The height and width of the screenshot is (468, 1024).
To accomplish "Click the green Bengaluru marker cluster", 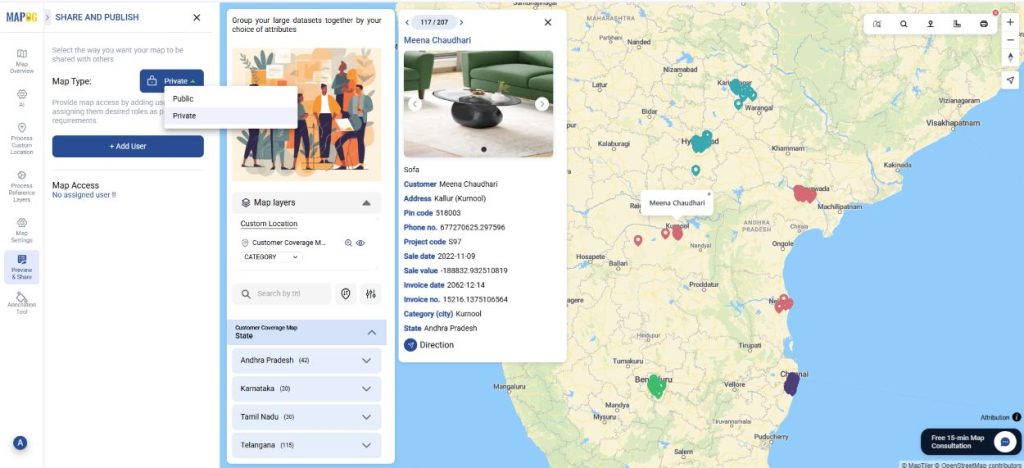I will [x=656, y=386].
